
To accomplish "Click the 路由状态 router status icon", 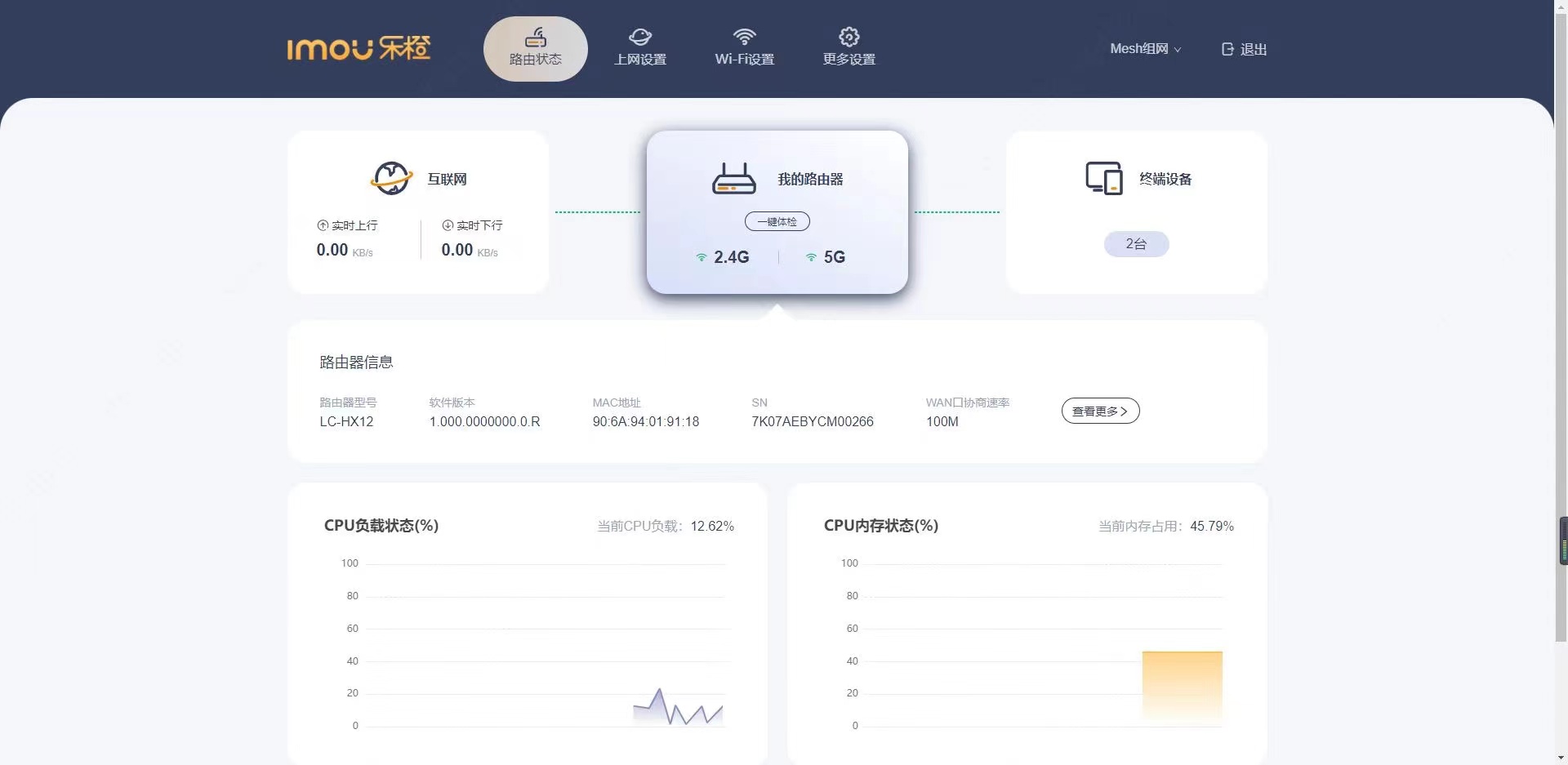I will [535, 38].
